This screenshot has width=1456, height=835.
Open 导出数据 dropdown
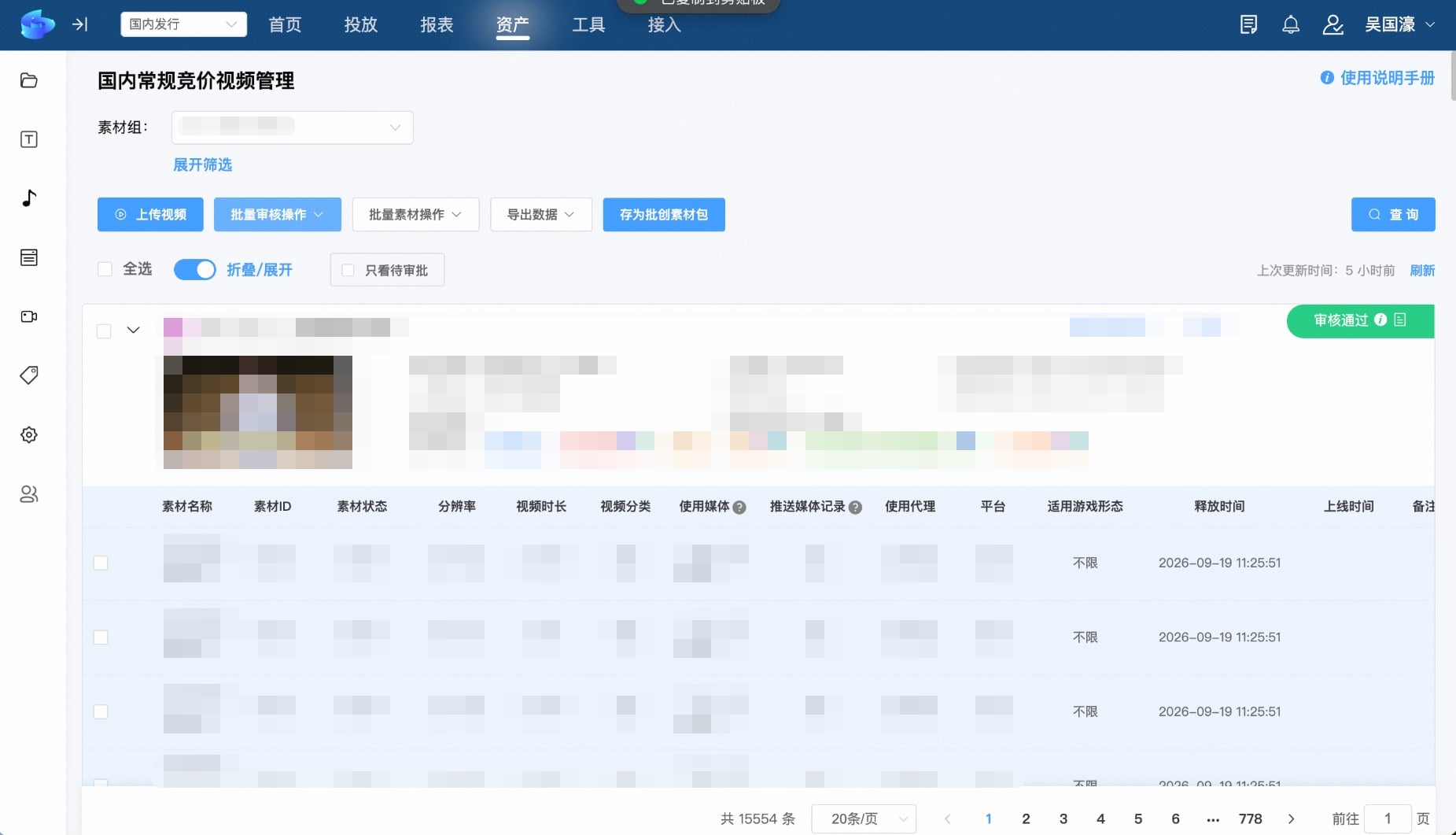[x=540, y=215]
